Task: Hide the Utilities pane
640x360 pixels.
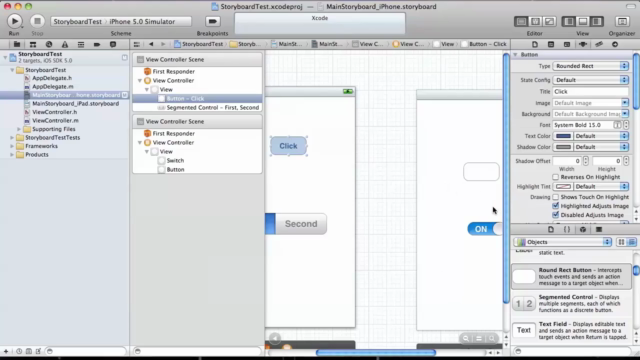Action: click(x=597, y=21)
